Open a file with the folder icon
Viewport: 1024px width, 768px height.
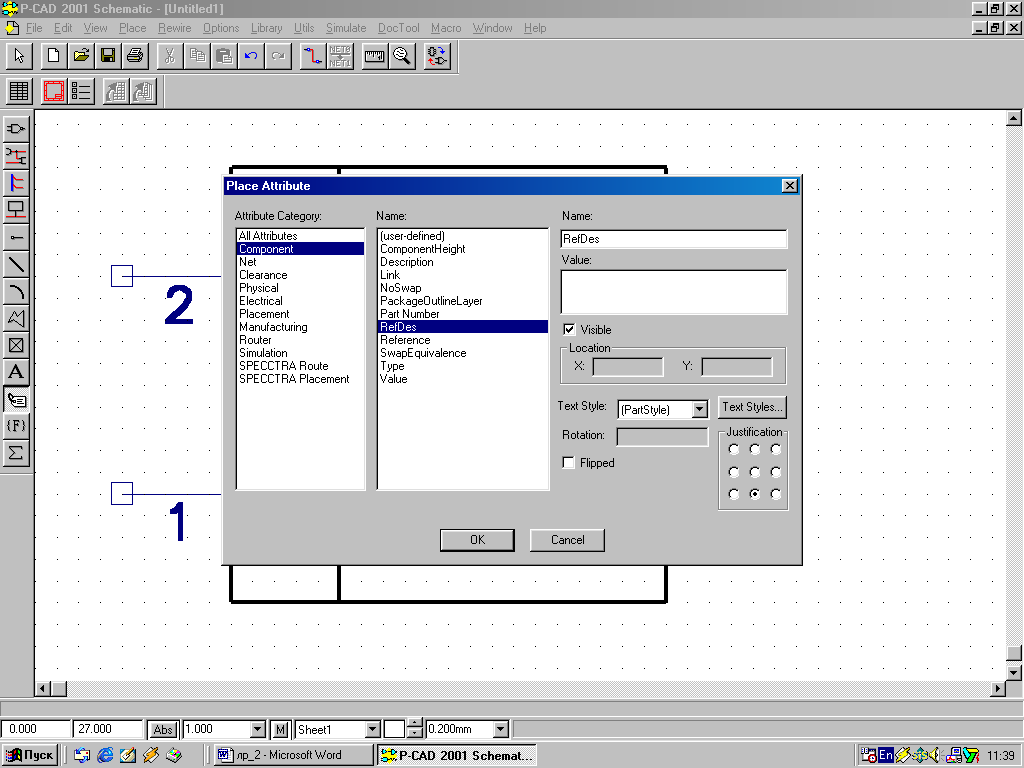tap(81, 56)
